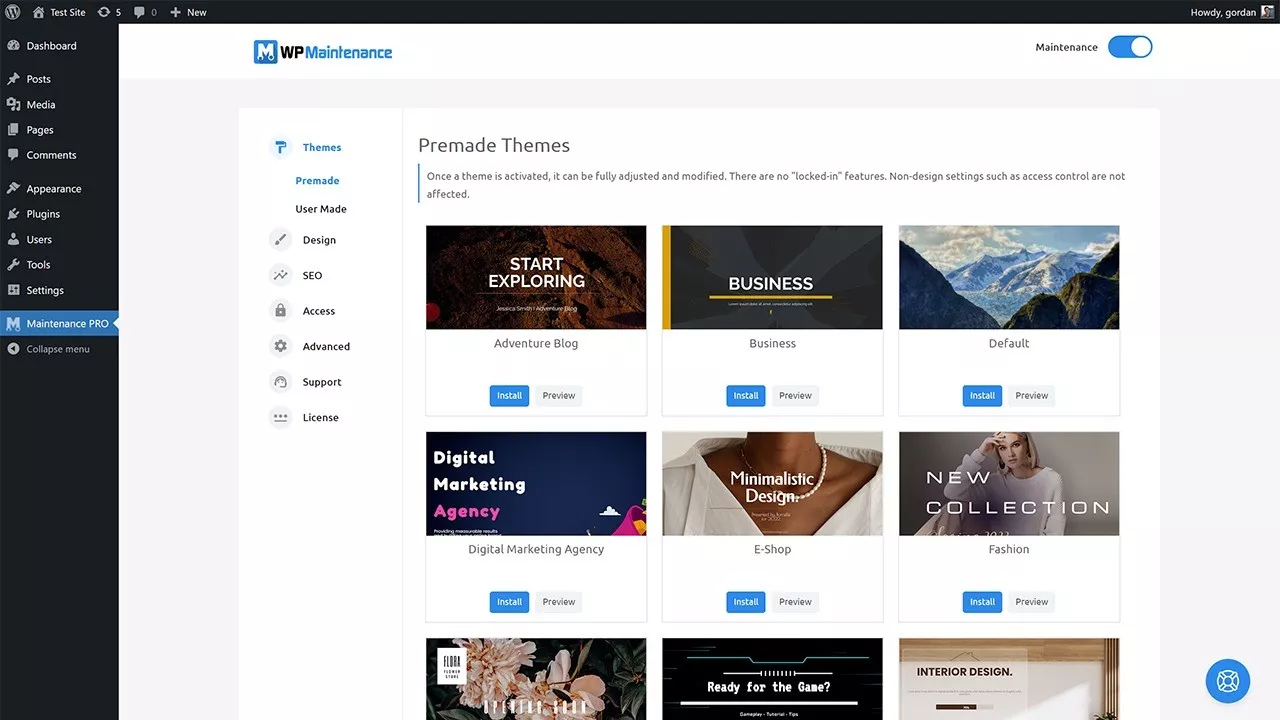Expand the Themes section in sidebar
This screenshot has width=1280, height=720.
point(321,147)
